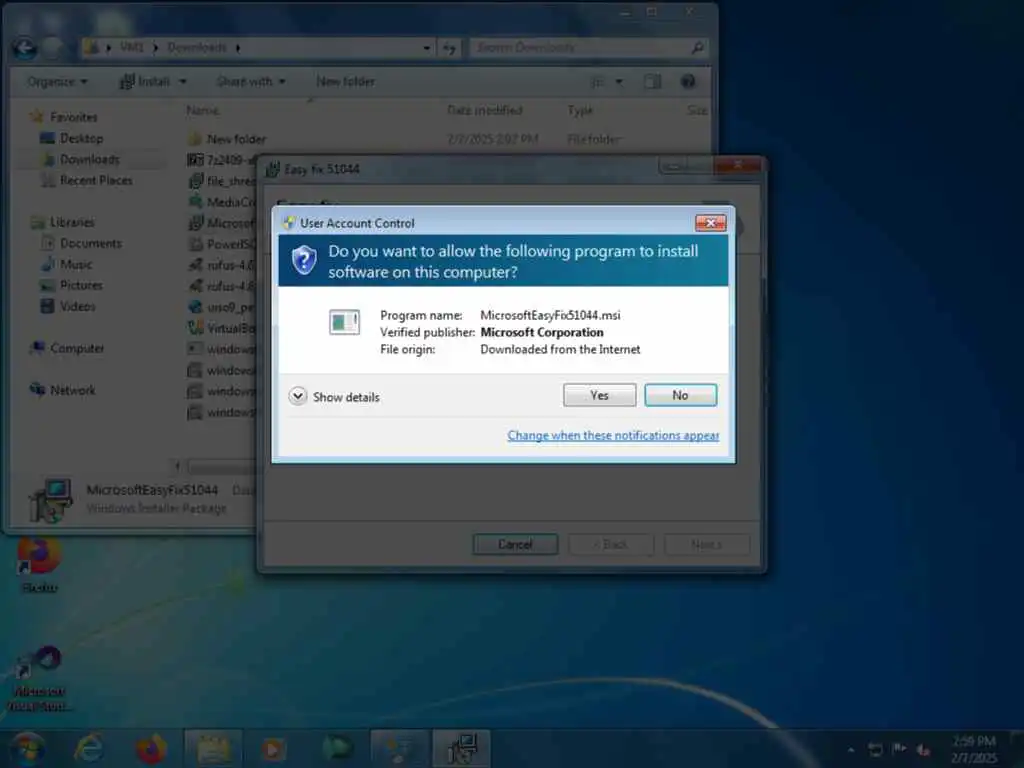This screenshot has width=1024, height=768.
Task: Open the view options dropdown arrow in Explorer
Action: (x=619, y=82)
